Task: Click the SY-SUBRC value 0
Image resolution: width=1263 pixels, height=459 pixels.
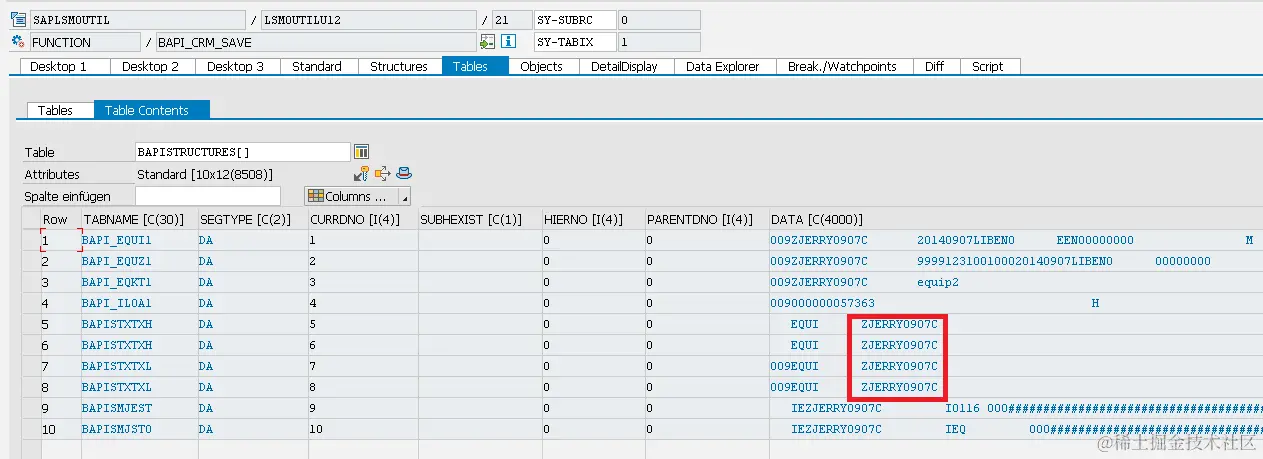Action: tap(659, 20)
